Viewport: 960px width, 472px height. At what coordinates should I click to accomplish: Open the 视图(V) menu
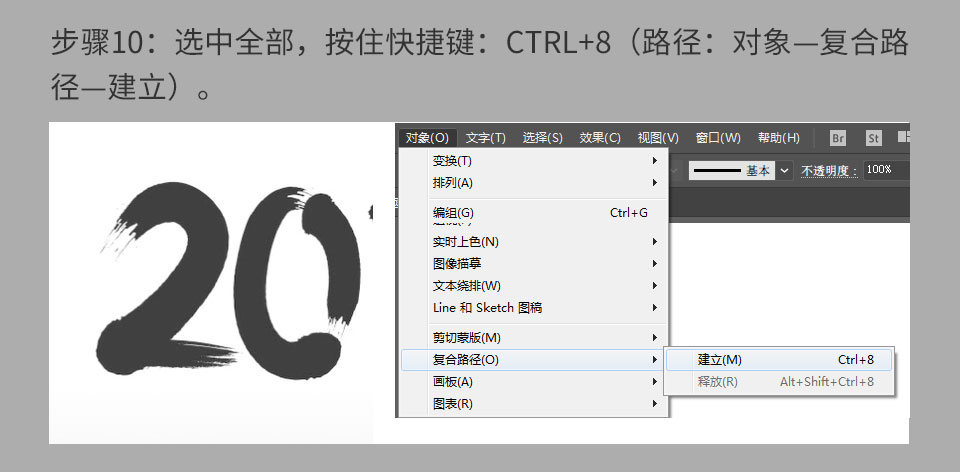pos(658,138)
